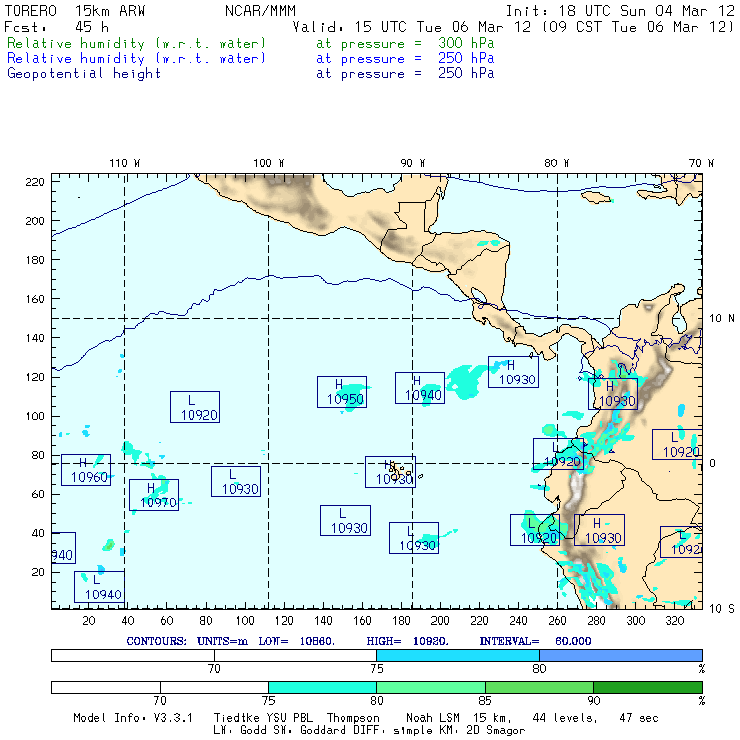Image resolution: width=740 pixels, height=740 pixels.
Task: Click the green 300 hPa humidity title line
Action: click(x=251, y=43)
